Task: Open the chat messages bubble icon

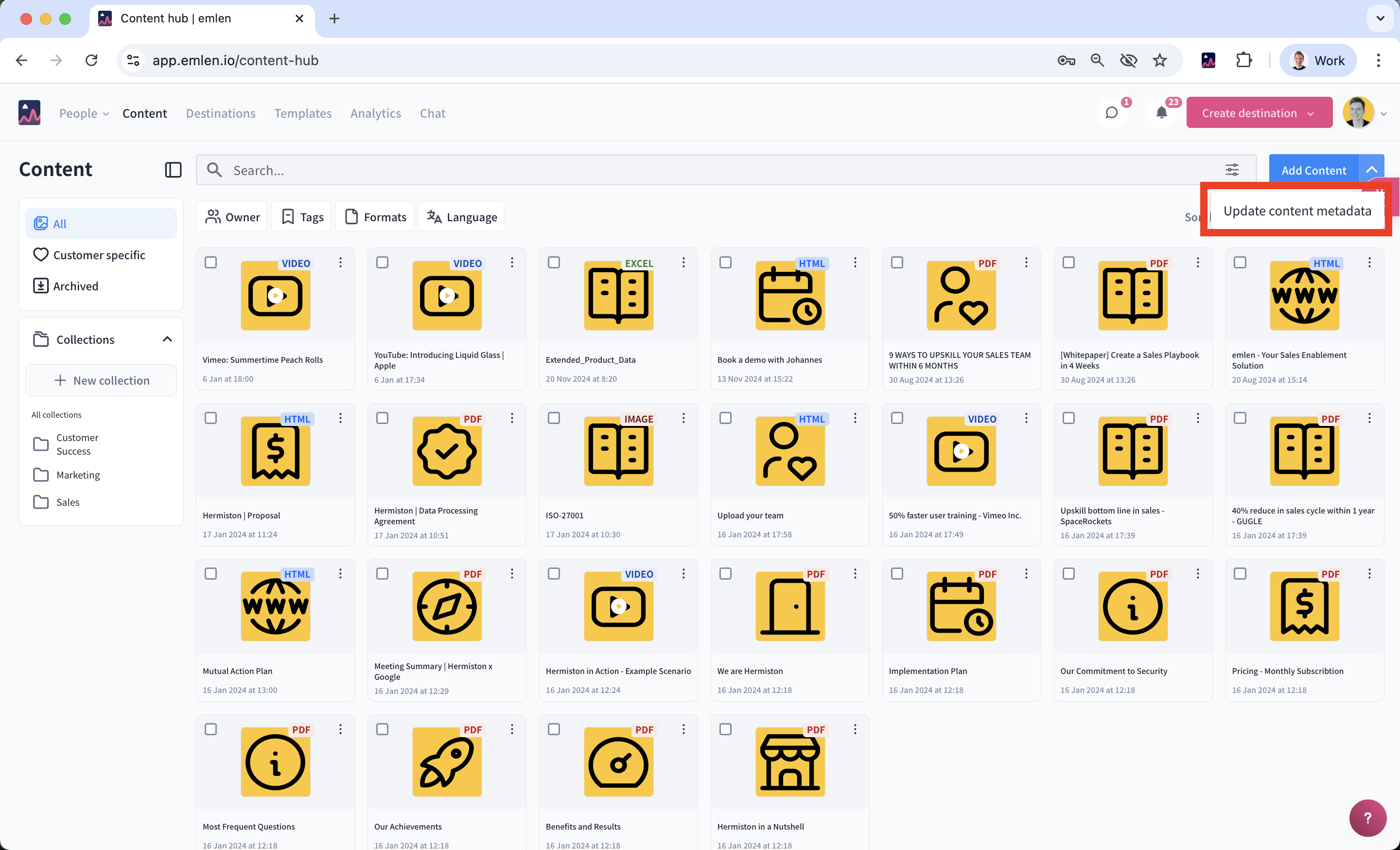Action: 1111,112
